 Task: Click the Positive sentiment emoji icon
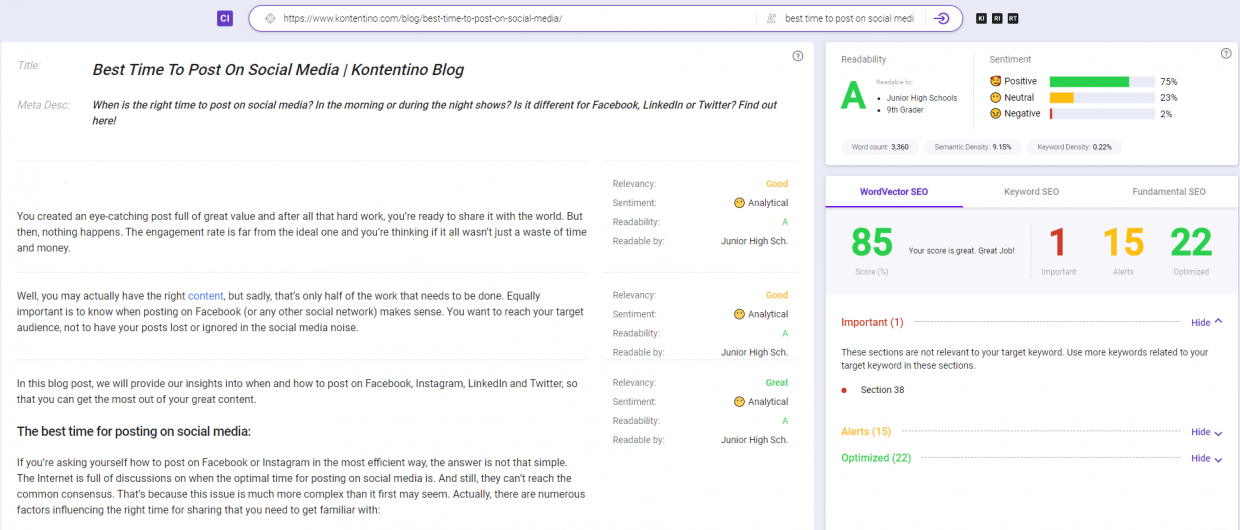[995, 81]
